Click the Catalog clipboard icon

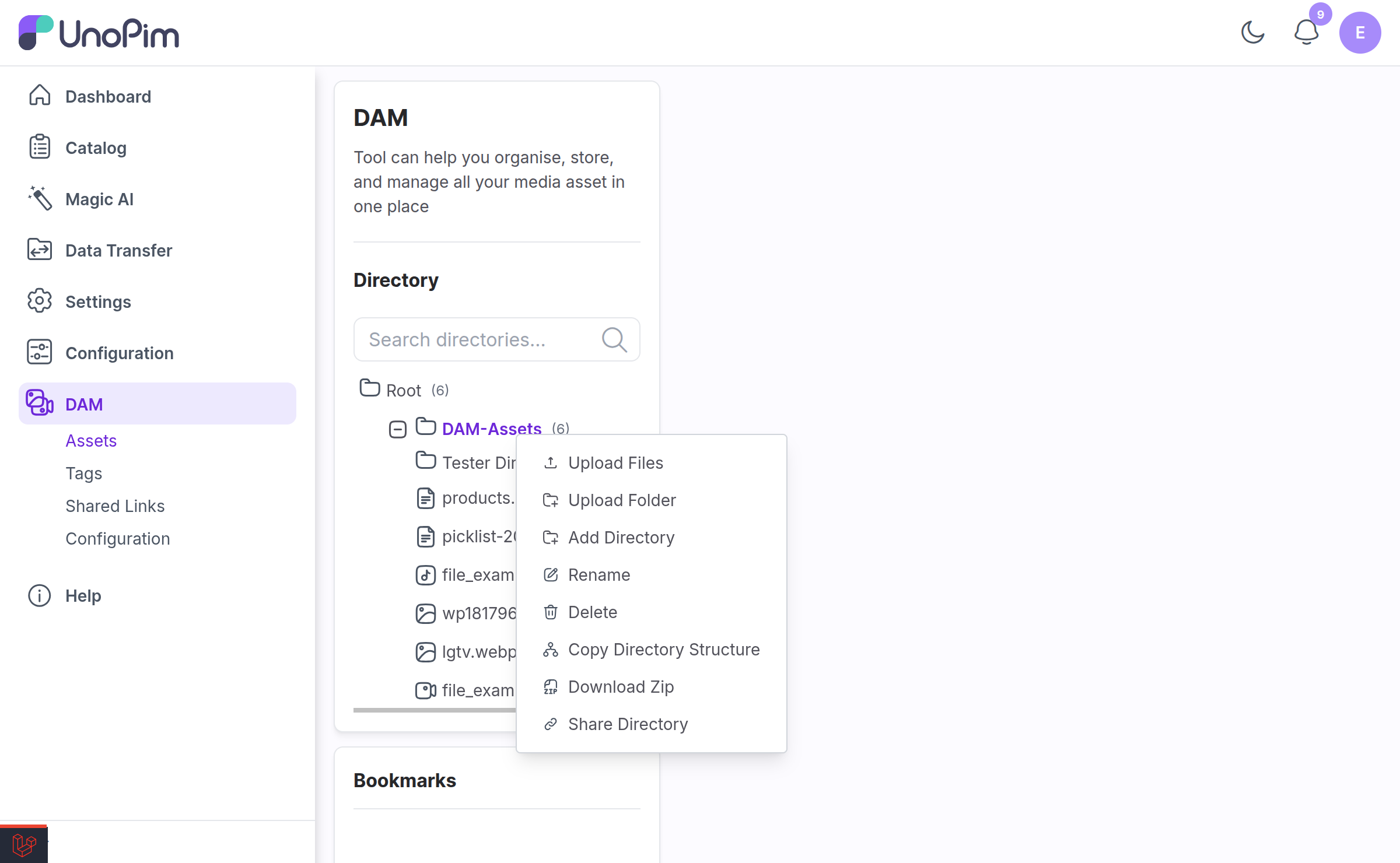[x=40, y=147]
